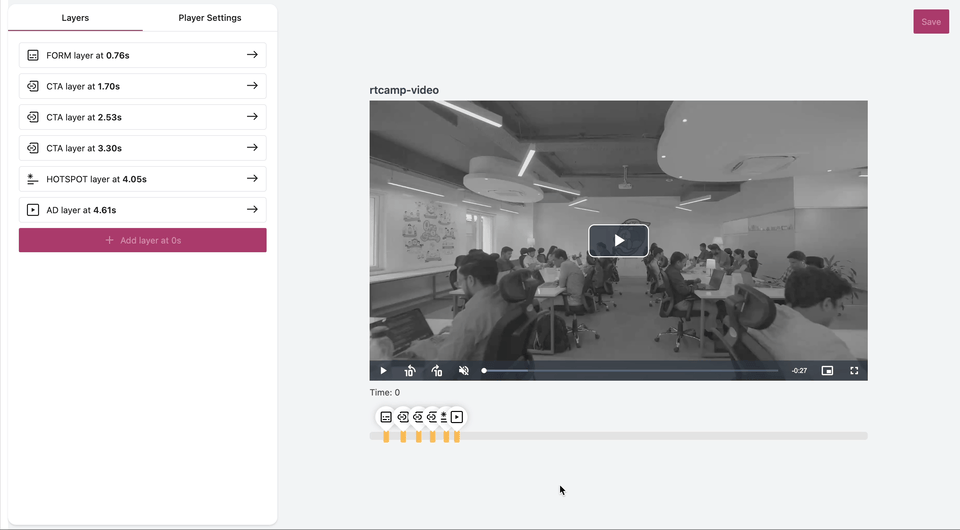This screenshot has height=530, width=960.
Task: Click the video progress seek bar
Action: pyautogui.click(x=630, y=370)
